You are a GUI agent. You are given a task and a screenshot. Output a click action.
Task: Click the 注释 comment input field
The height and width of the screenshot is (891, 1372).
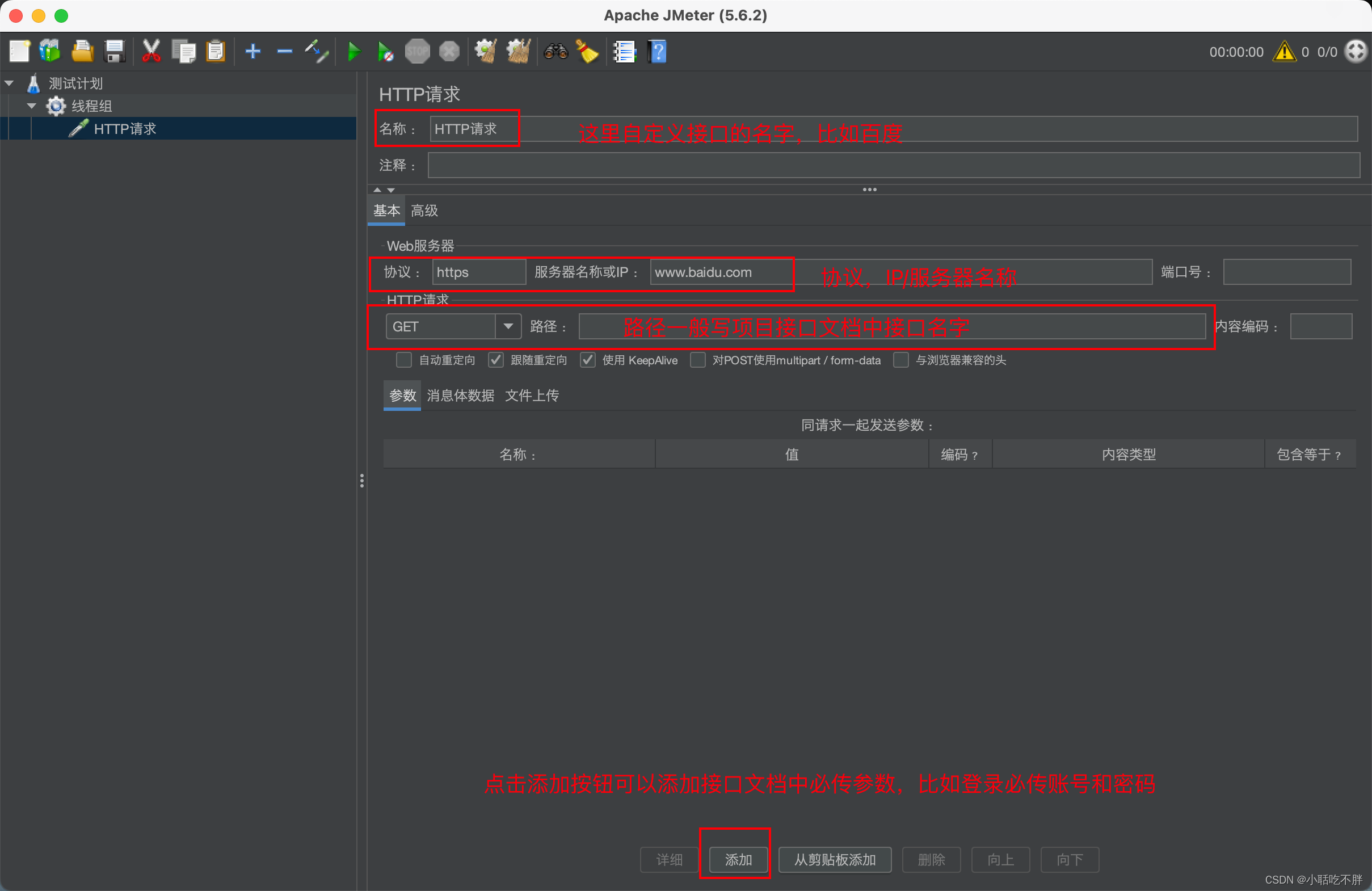pyautogui.click(x=894, y=166)
